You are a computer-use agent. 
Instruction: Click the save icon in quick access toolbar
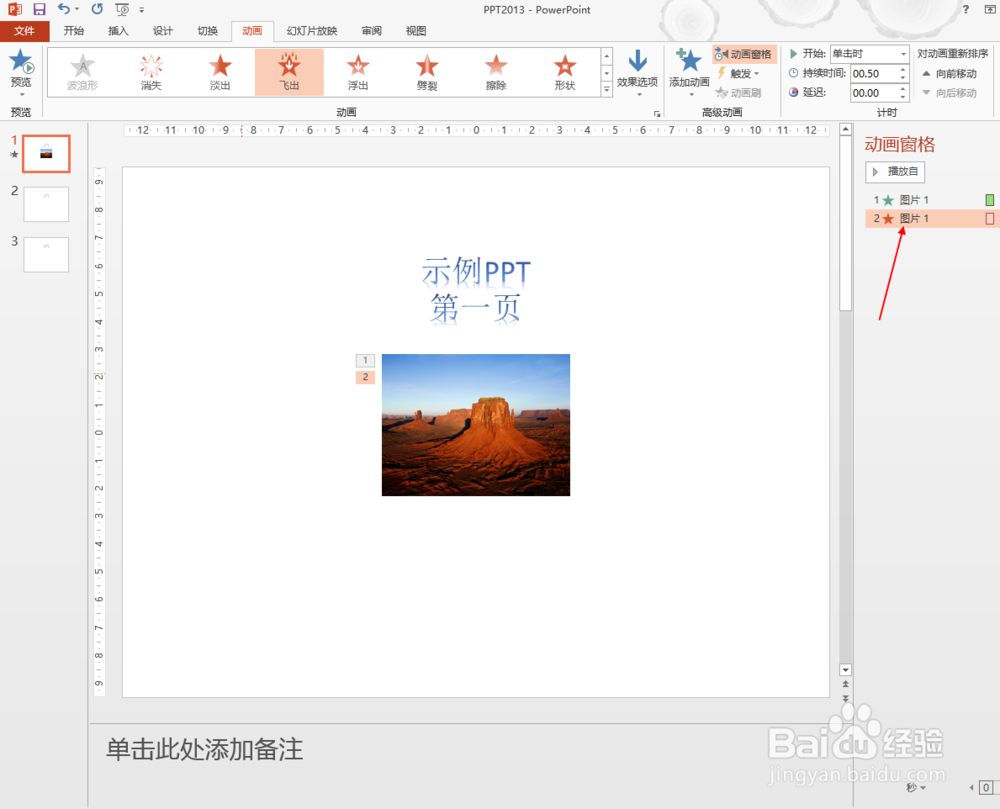click(40, 9)
